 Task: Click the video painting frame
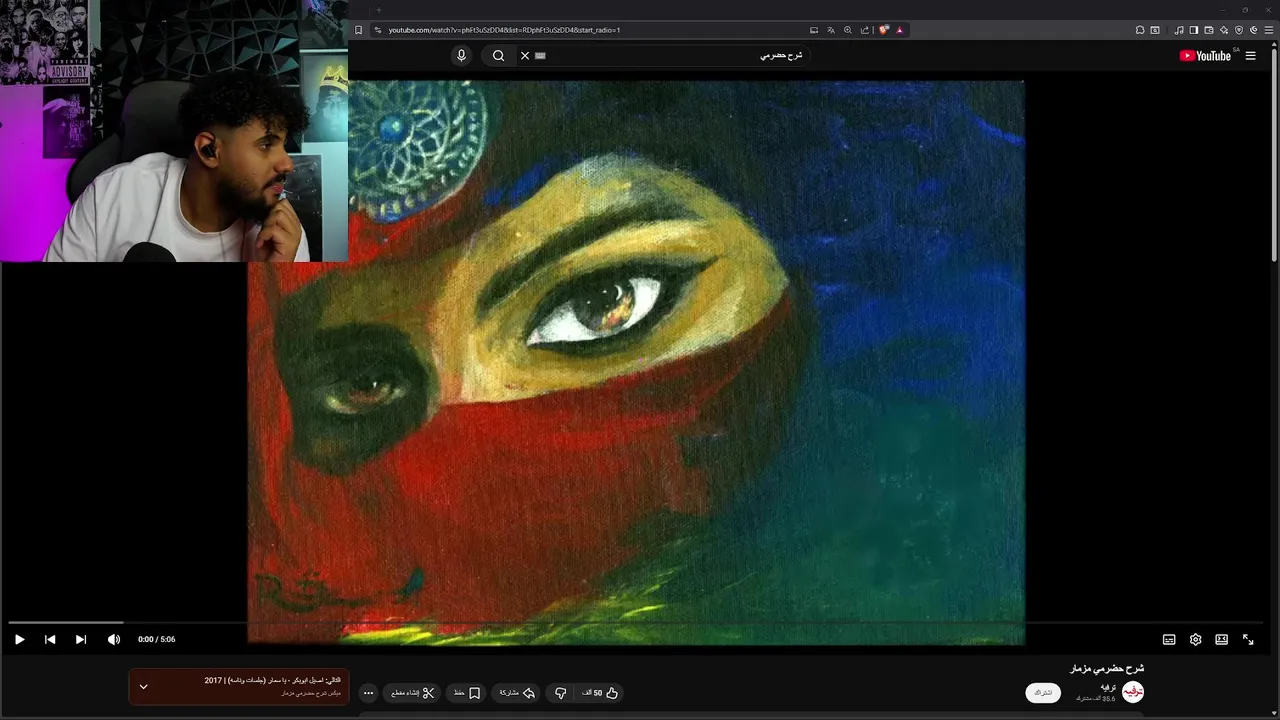tap(636, 362)
